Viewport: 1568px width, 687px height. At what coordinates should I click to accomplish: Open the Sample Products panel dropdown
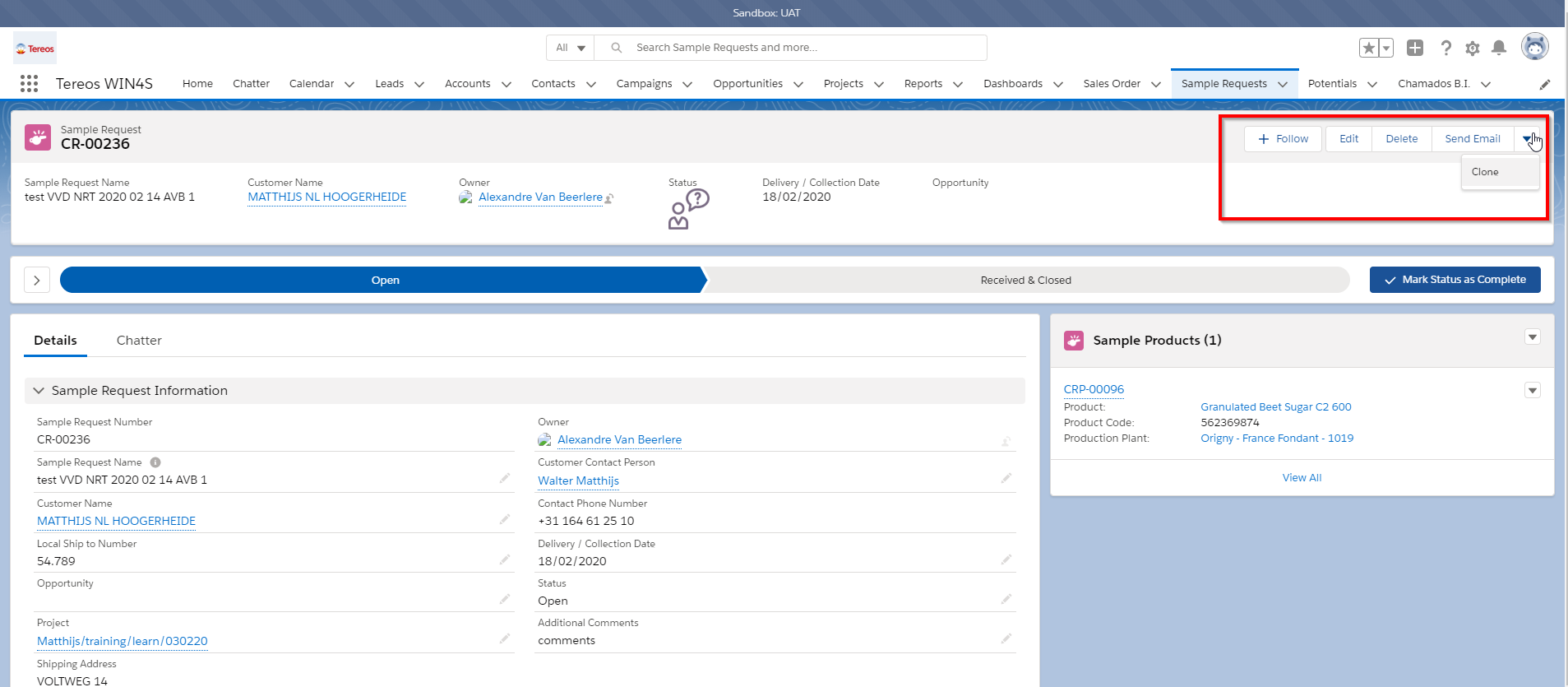1532,337
